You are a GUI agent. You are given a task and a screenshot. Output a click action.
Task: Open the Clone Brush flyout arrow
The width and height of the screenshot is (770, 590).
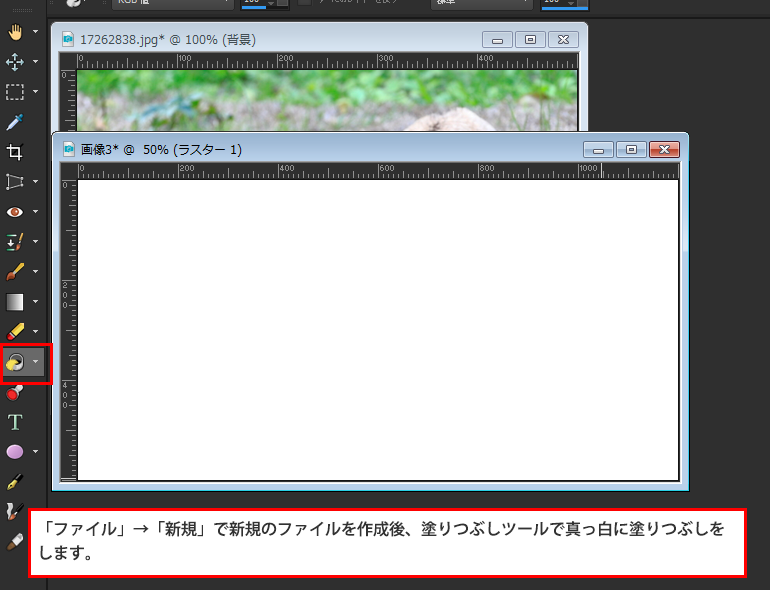35,242
